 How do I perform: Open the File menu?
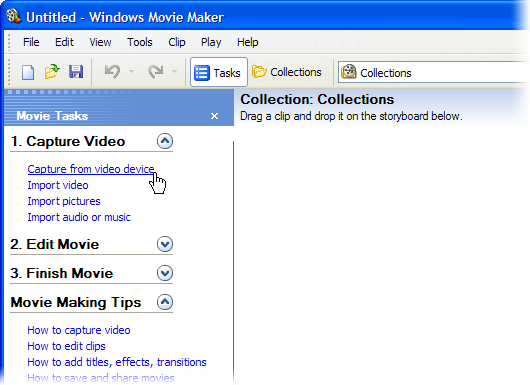tap(31, 42)
